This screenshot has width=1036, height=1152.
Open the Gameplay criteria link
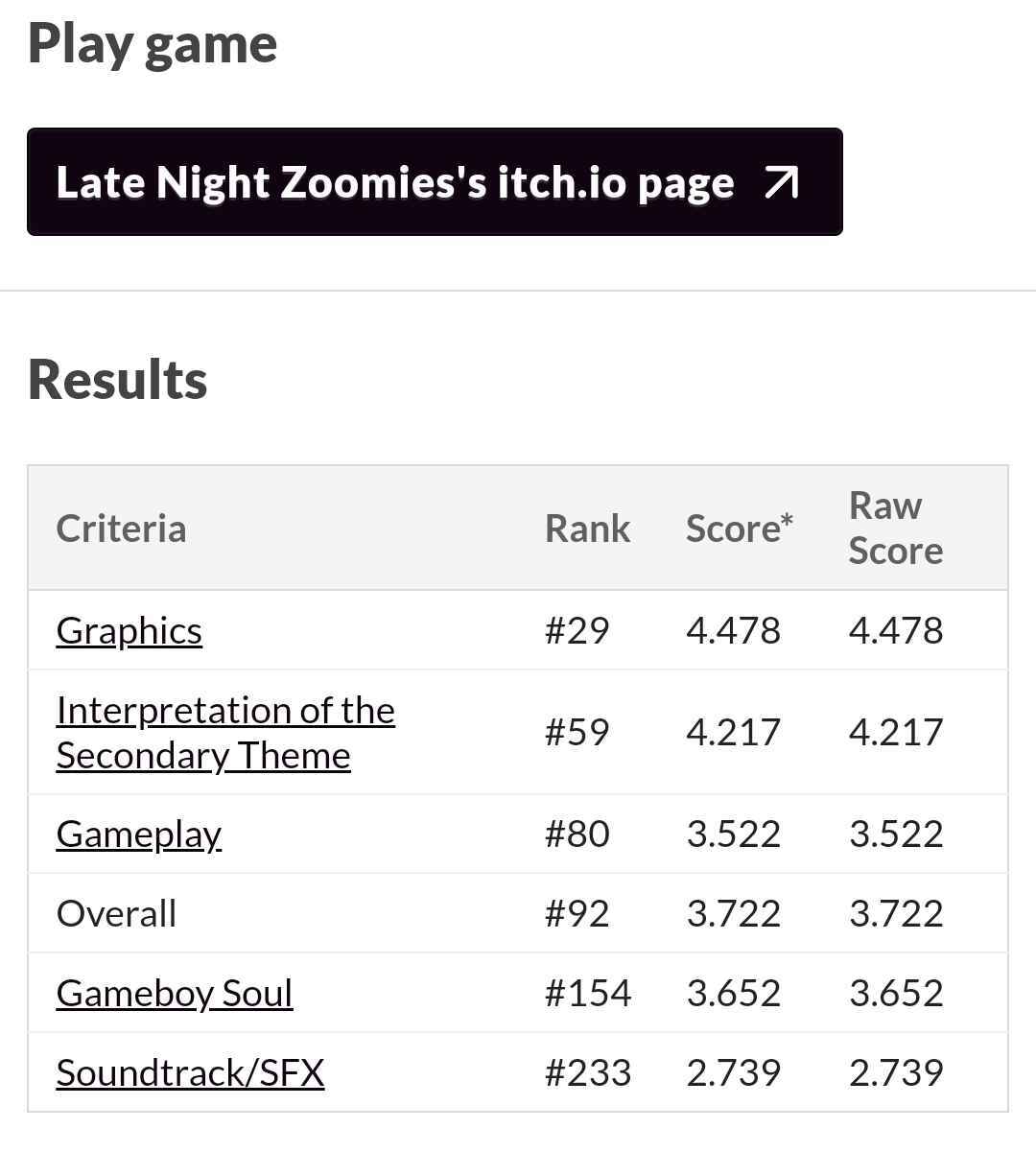point(139,835)
